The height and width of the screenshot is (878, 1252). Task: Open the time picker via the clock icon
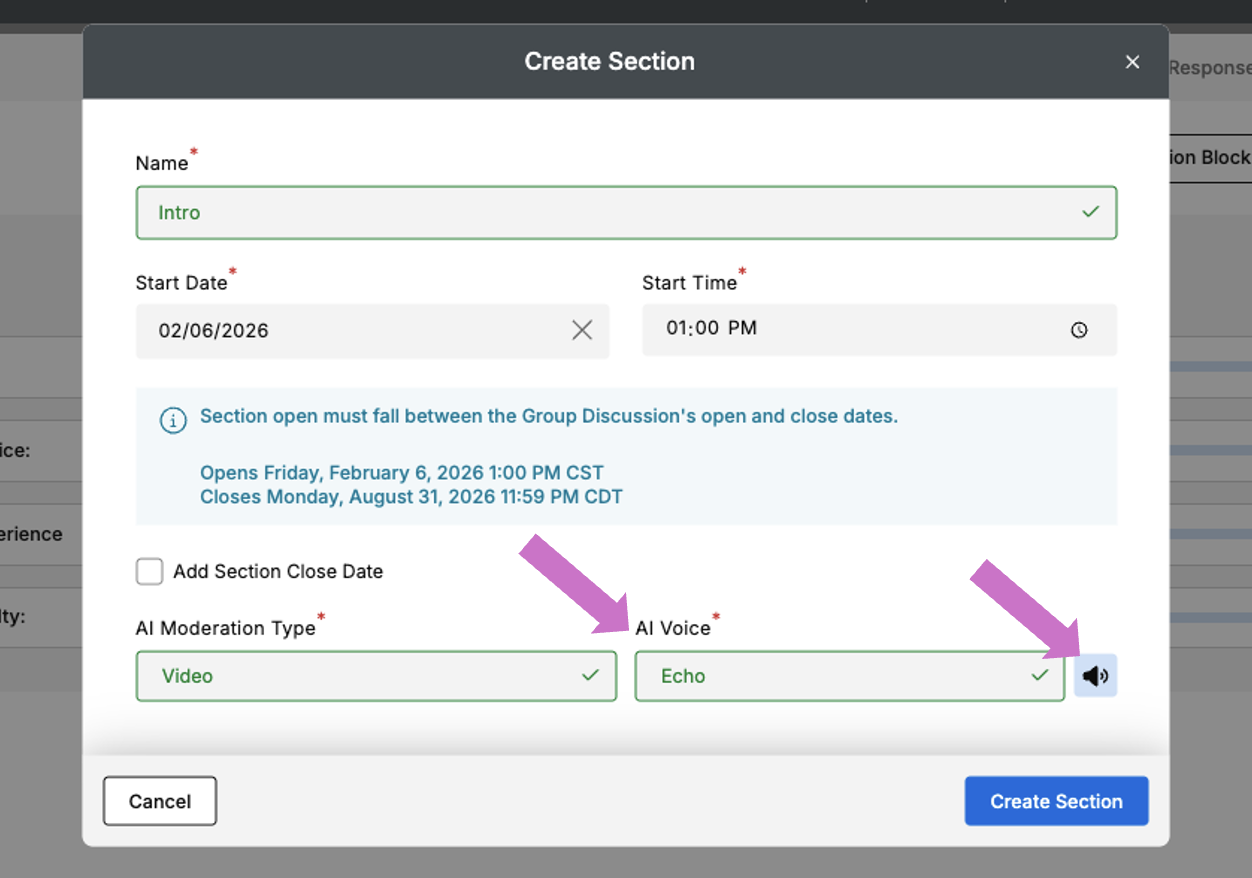point(1079,329)
